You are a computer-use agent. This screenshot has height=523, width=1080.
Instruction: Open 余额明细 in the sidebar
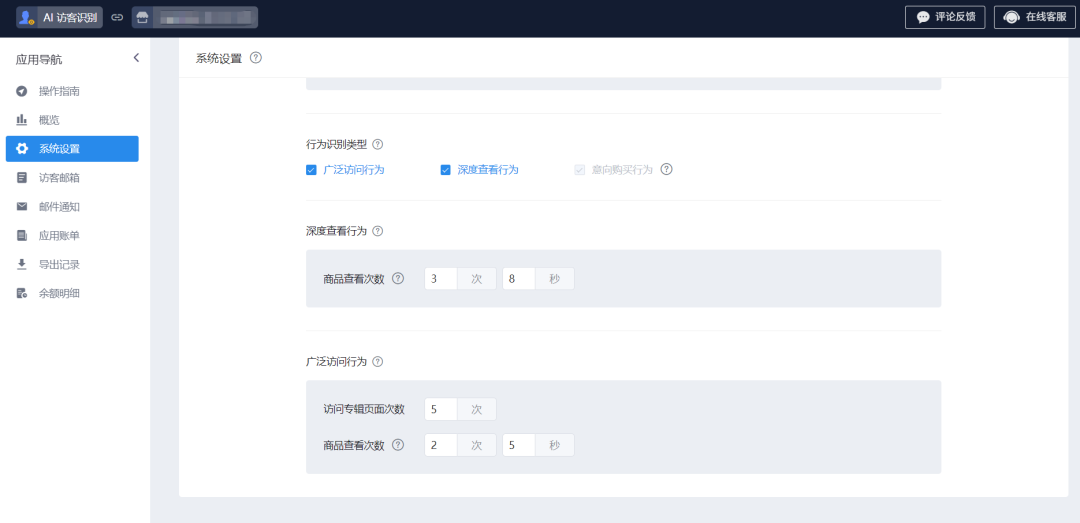72,294
